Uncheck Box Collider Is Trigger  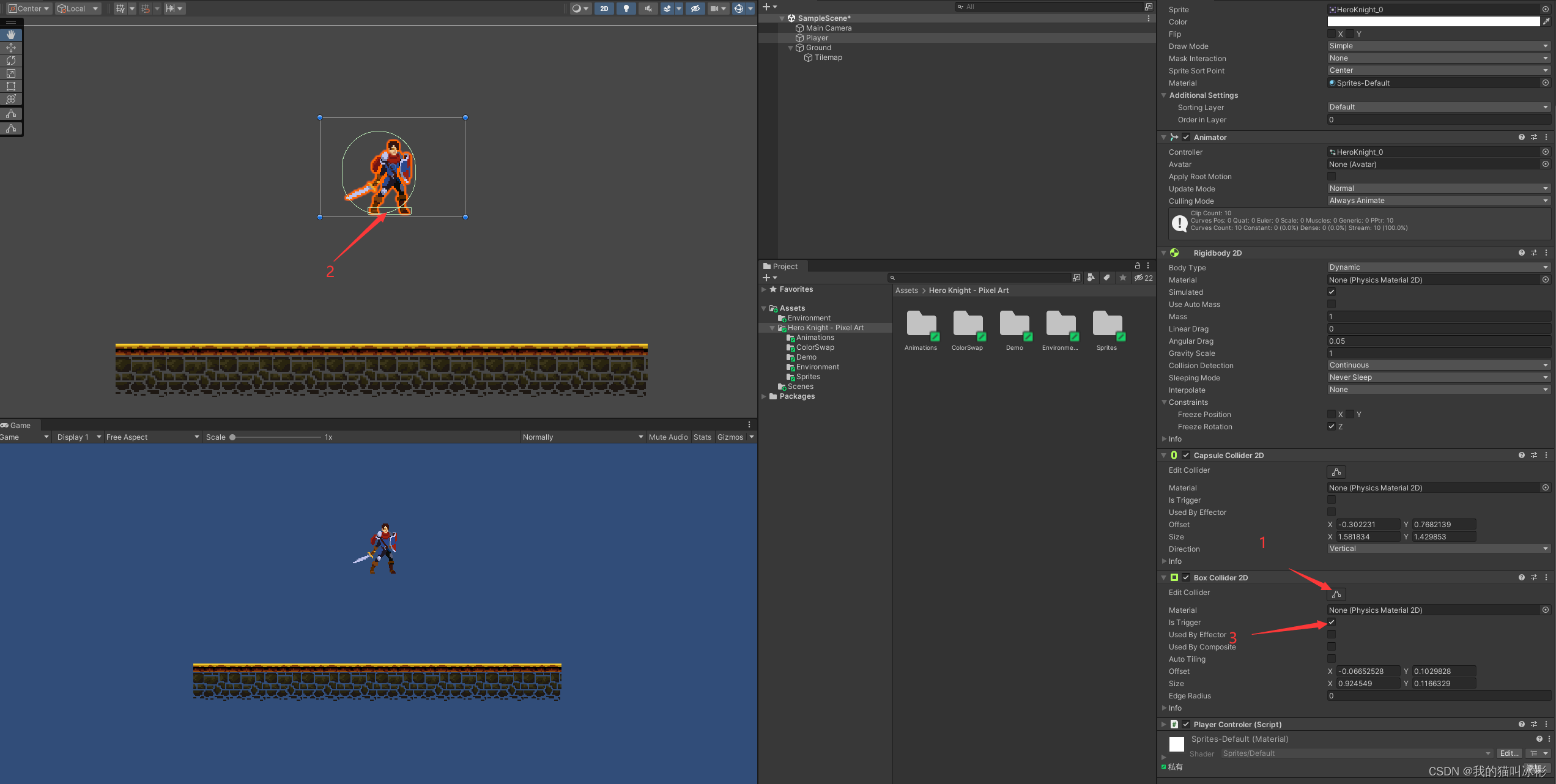coord(1332,623)
